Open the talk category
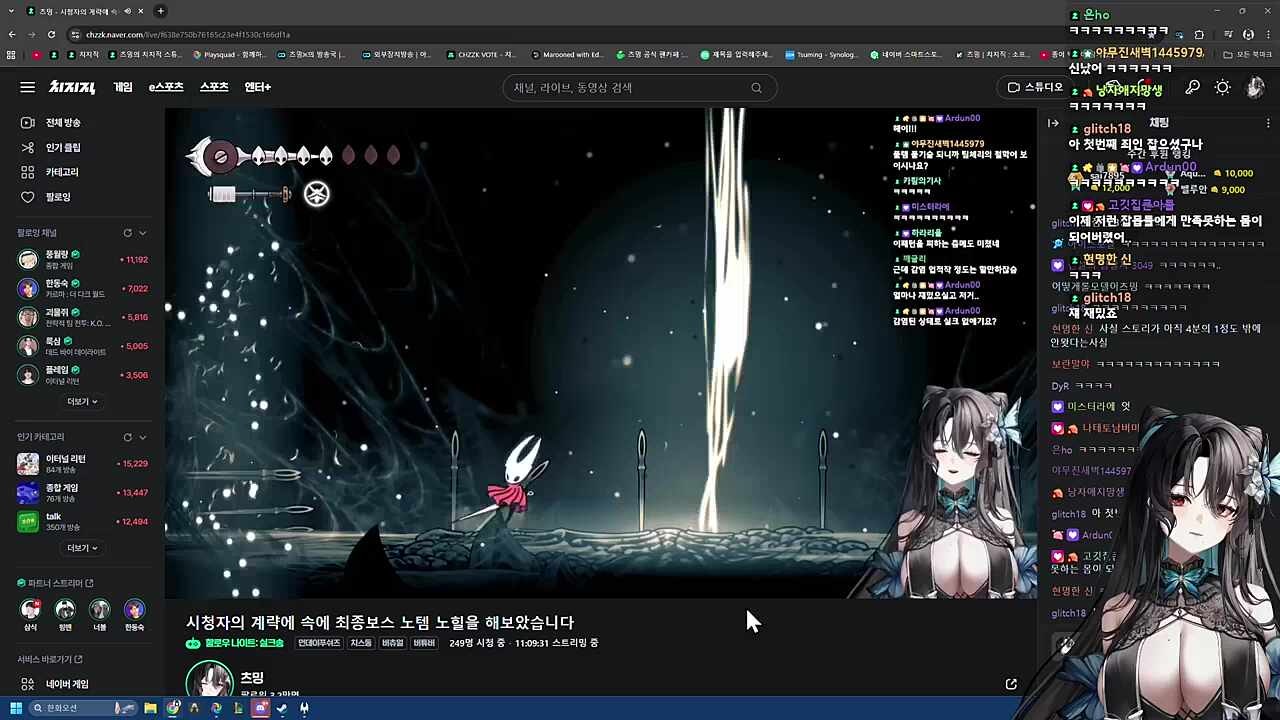The width and height of the screenshot is (1280, 720). coord(82,521)
